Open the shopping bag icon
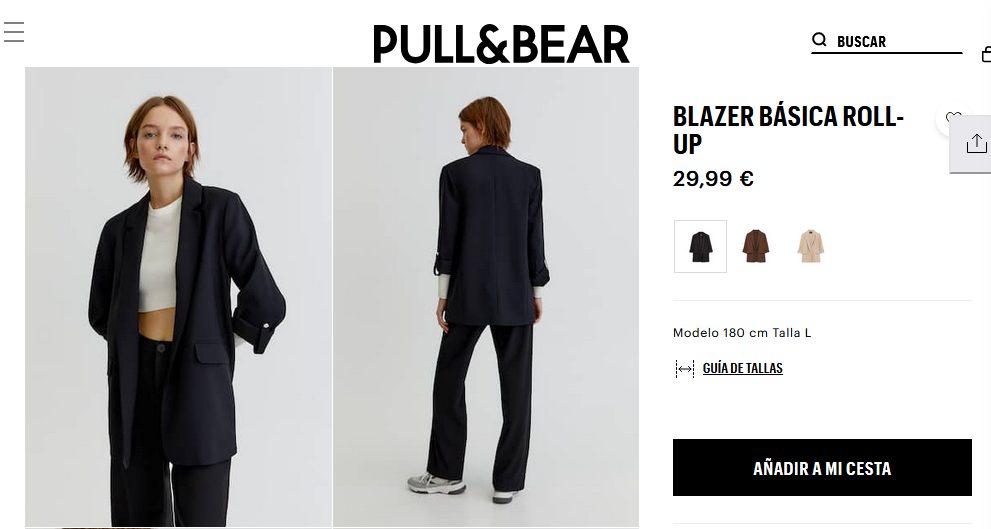Viewport: 991px width, 529px height. [986, 55]
